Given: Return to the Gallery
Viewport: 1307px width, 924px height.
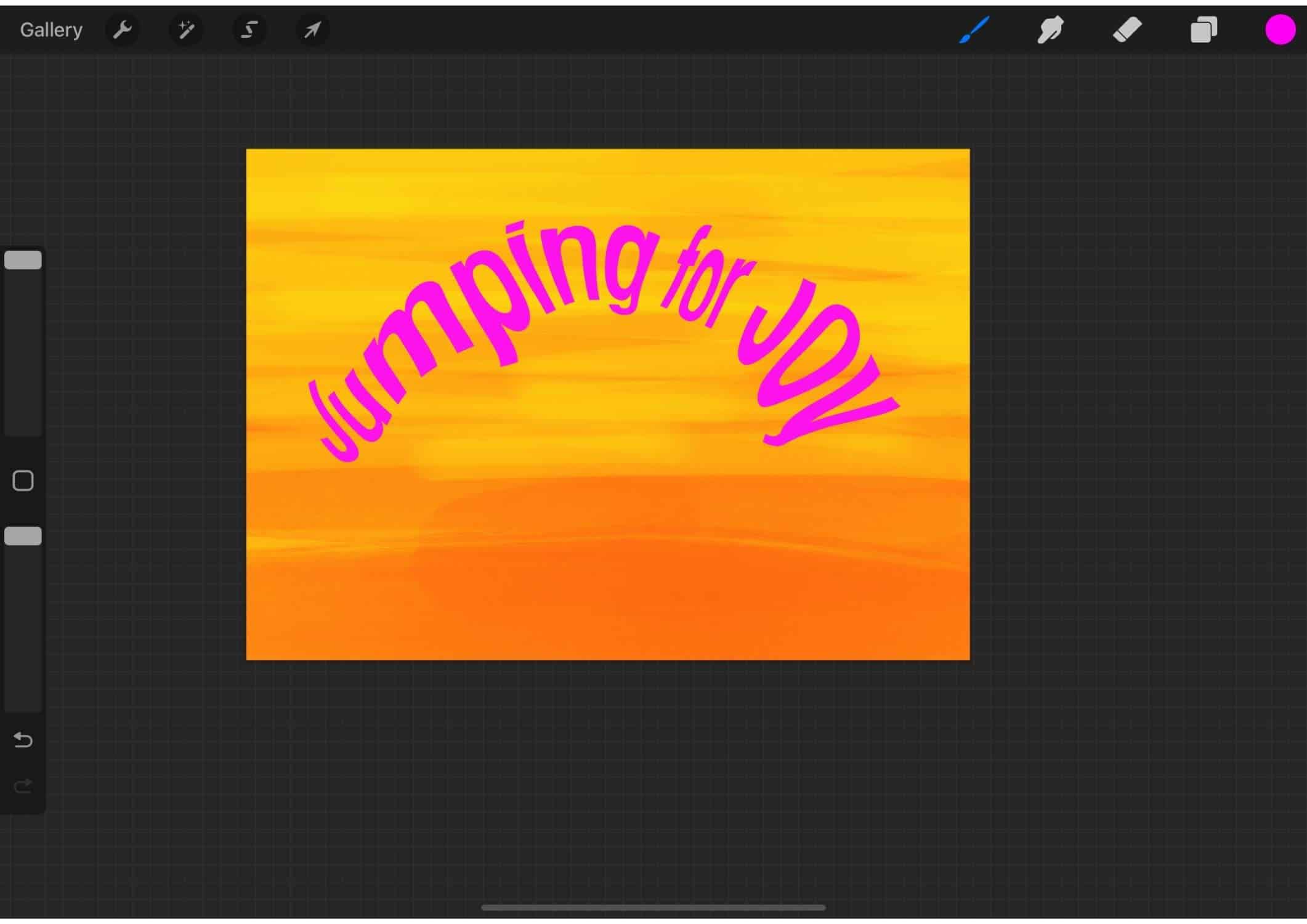Looking at the screenshot, I should [51, 29].
